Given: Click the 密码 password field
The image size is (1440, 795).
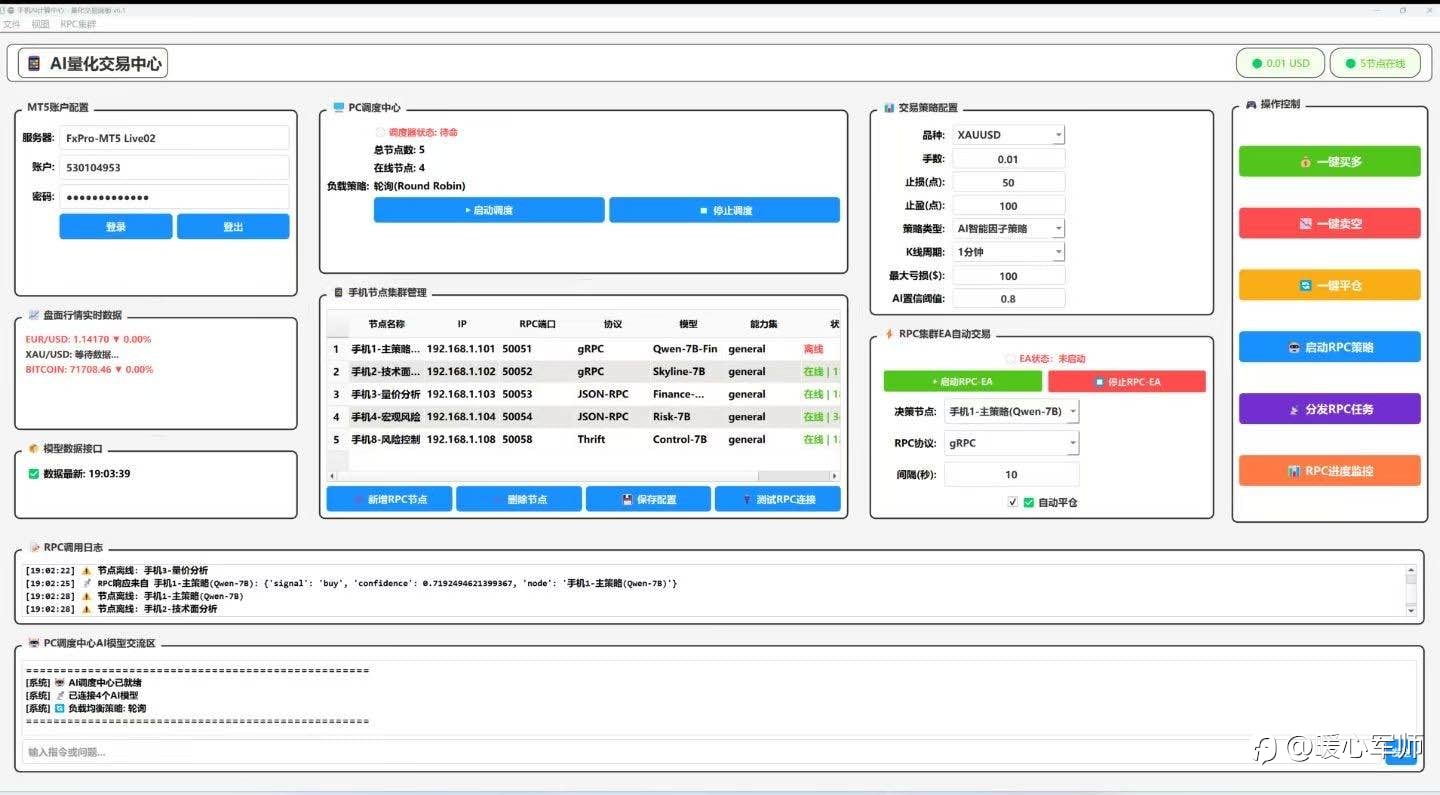Looking at the screenshot, I should click(174, 197).
